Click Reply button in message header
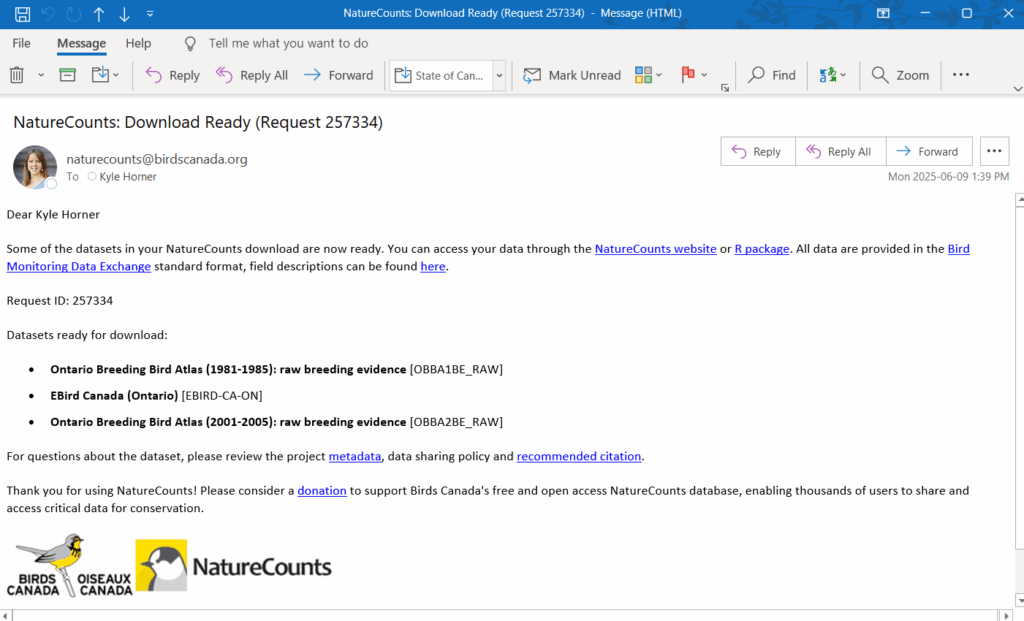The width and height of the screenshot is (1024, 621). point(758,151)
